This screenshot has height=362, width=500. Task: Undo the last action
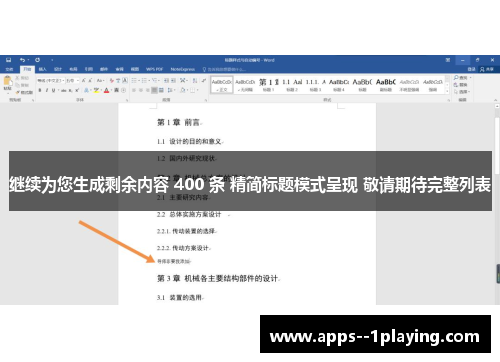point(22,60)
